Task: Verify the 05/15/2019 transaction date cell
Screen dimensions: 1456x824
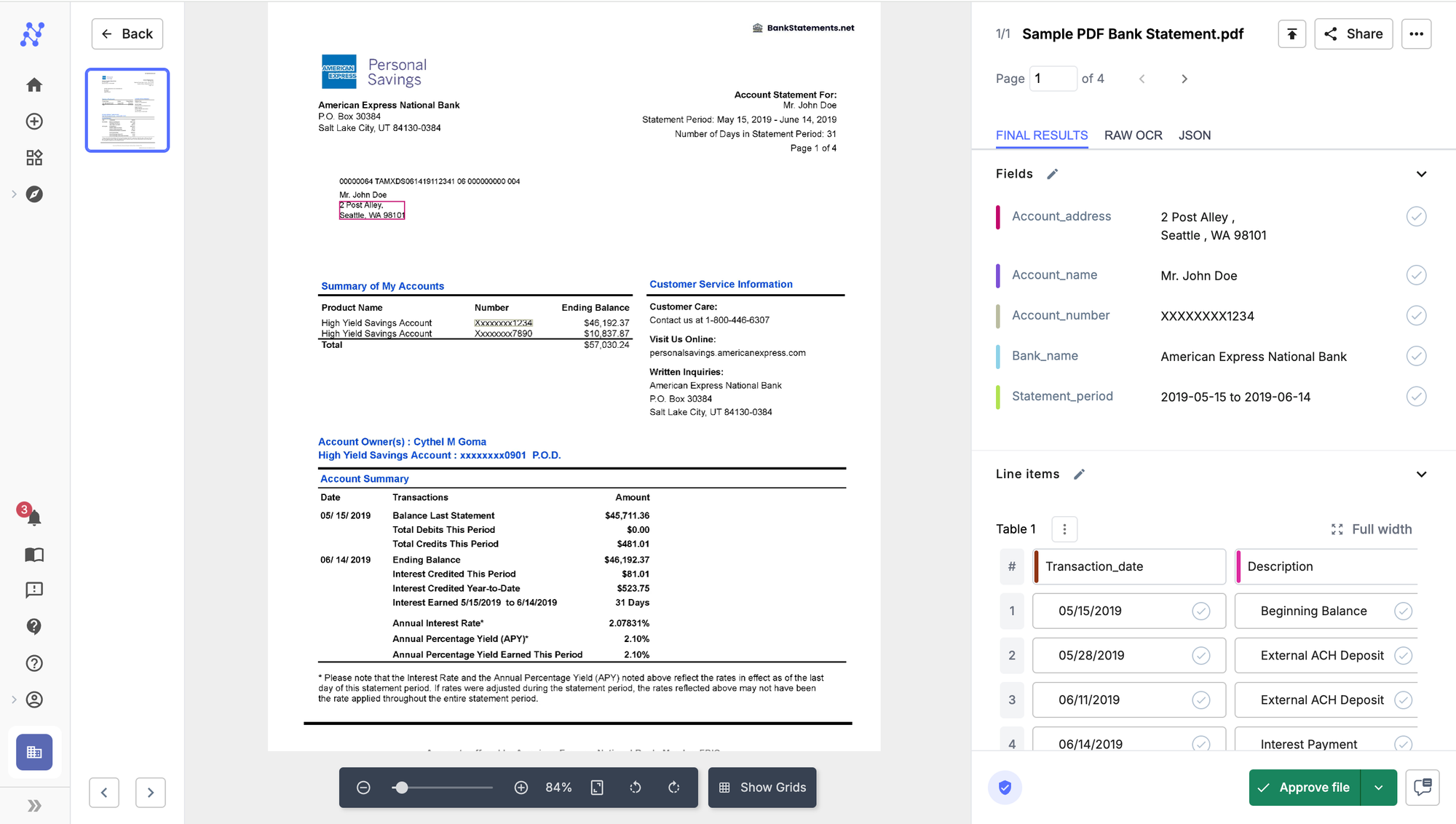Action: tap(1200, 611)
